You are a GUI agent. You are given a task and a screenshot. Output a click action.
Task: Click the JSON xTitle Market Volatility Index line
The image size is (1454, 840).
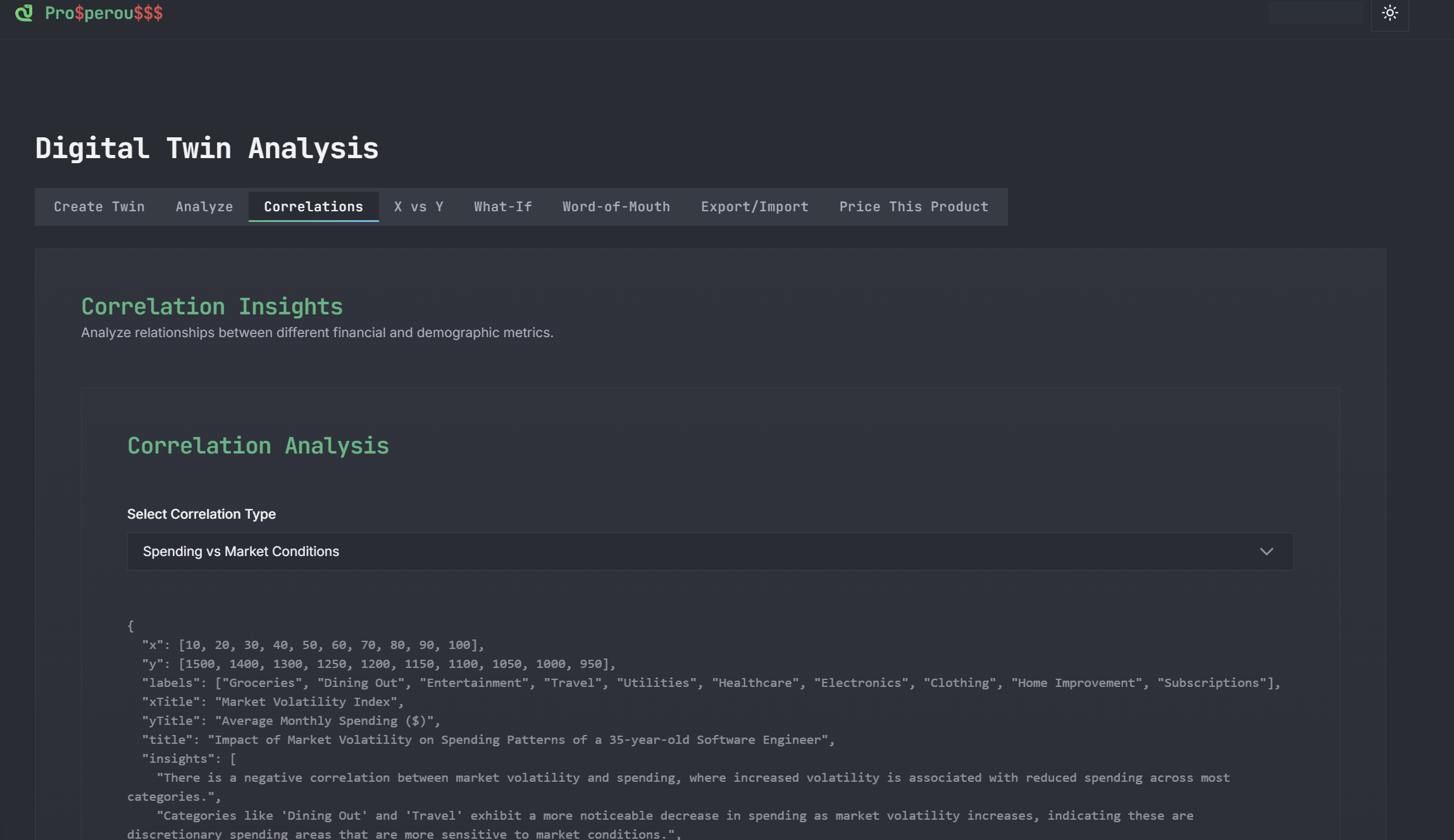pyautogui.click(x=272, y=702)
